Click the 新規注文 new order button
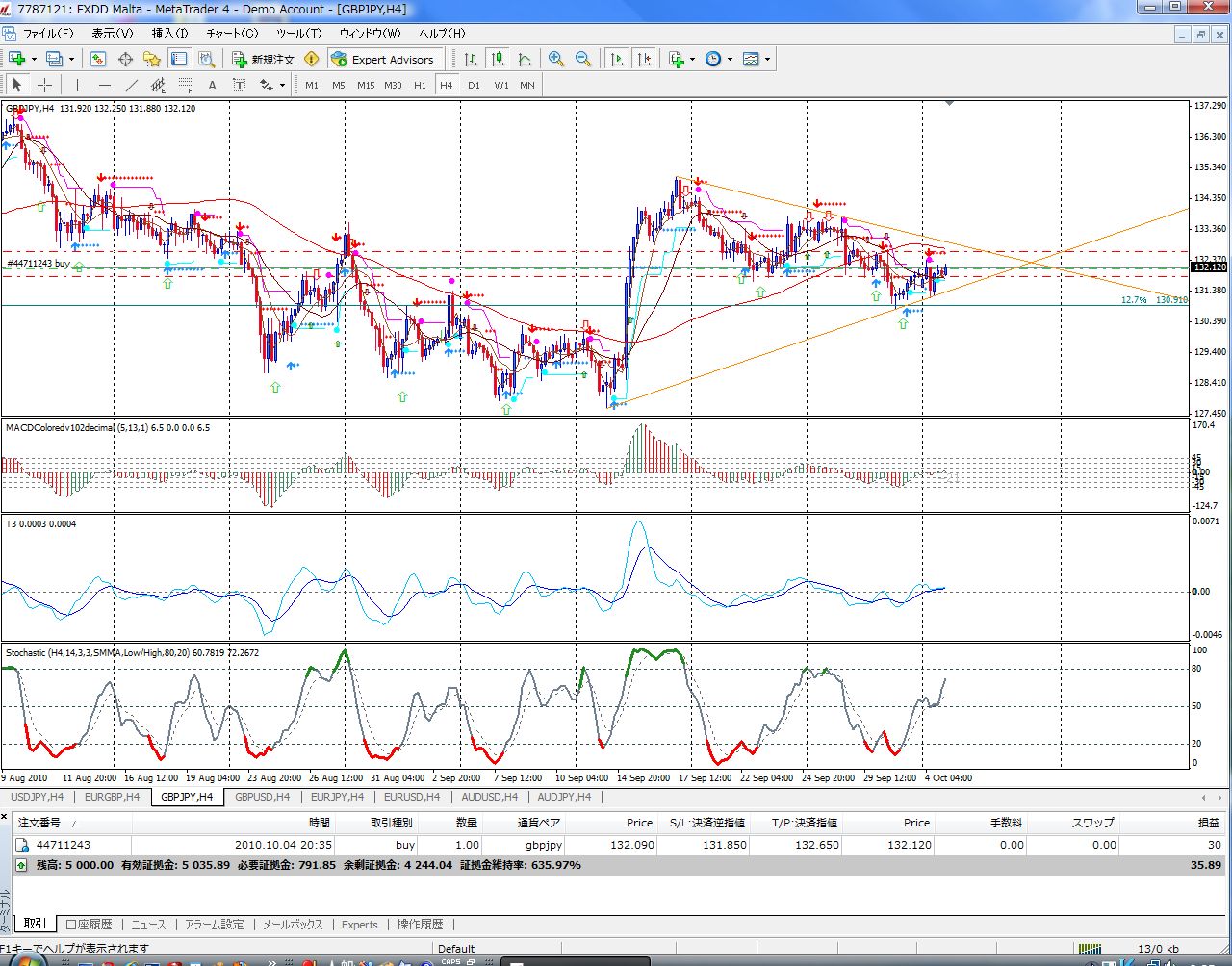This screenshot has height=966, width=1232. click(x=263, y=59)
